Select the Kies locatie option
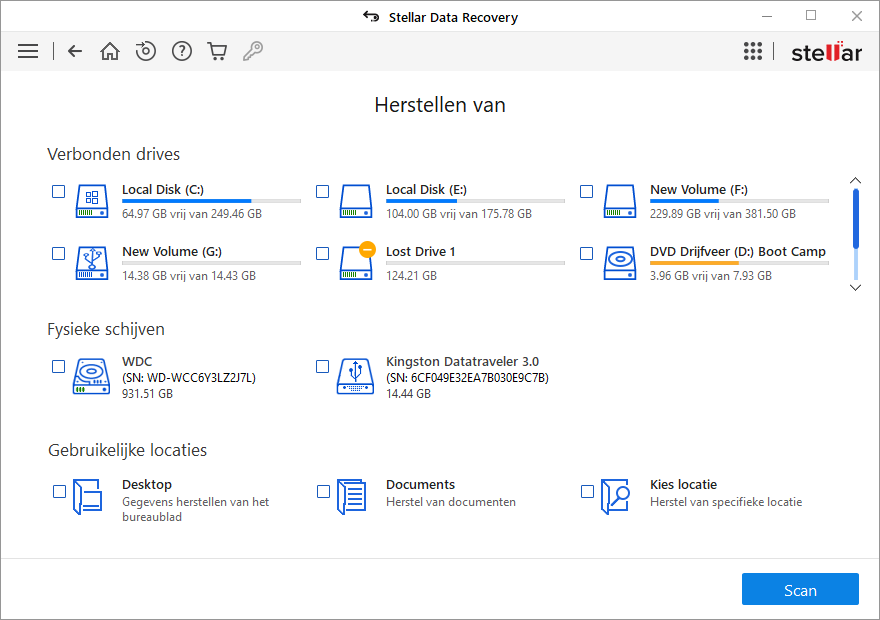Screen dimensions: 880x620 683,484
